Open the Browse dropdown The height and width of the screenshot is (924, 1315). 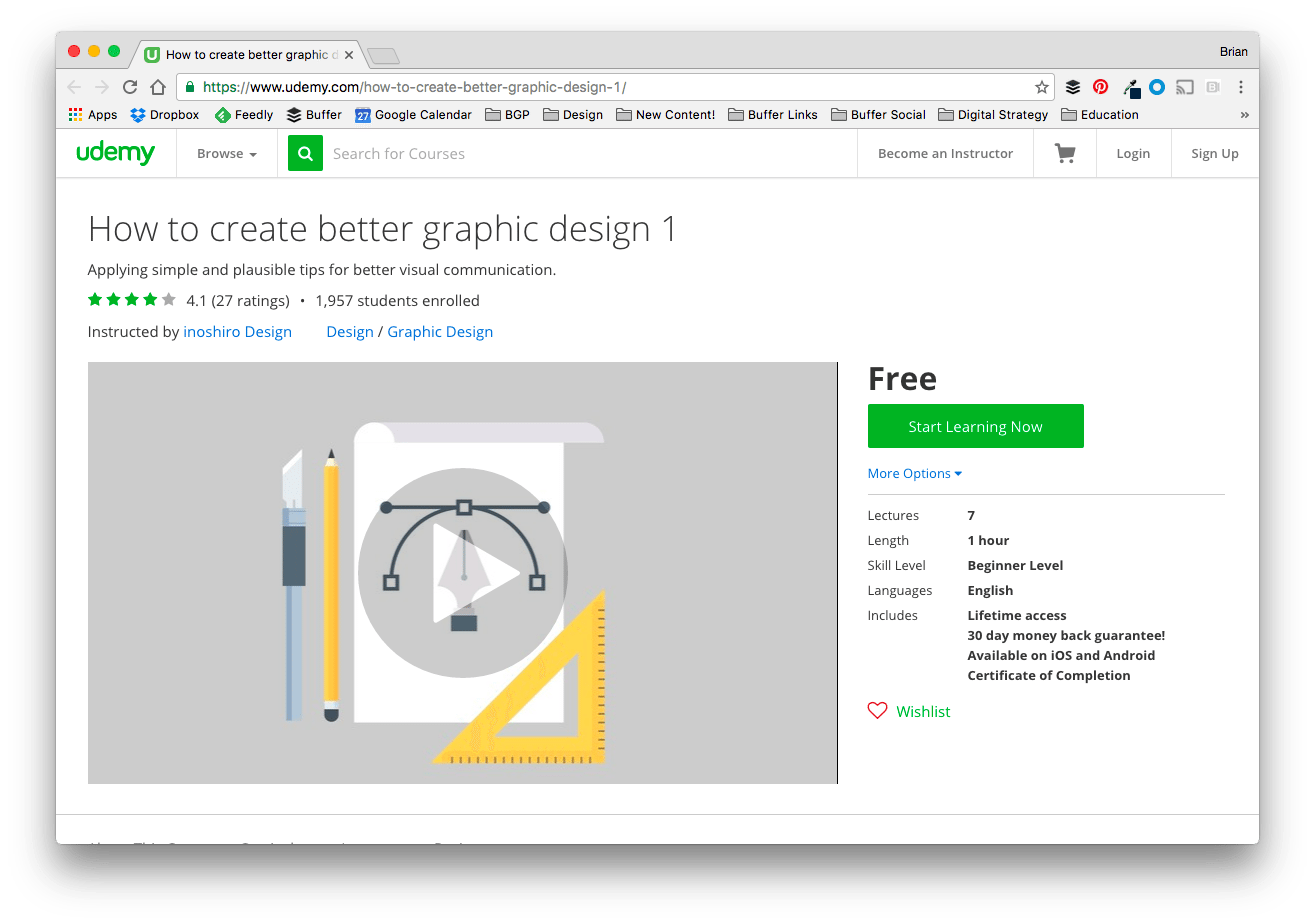(x=226, y=153)
